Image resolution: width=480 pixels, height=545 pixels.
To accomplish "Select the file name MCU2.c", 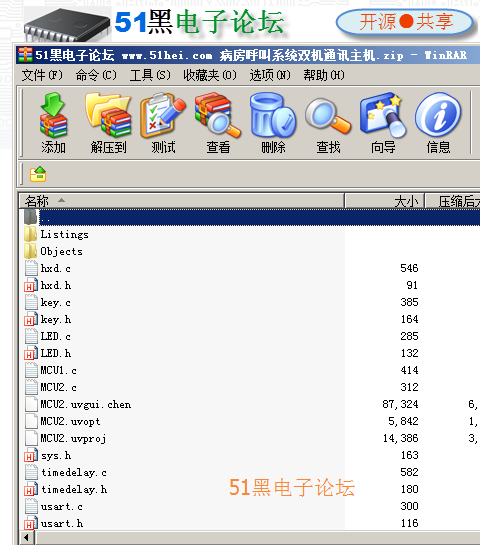I will tap(58, 388).
